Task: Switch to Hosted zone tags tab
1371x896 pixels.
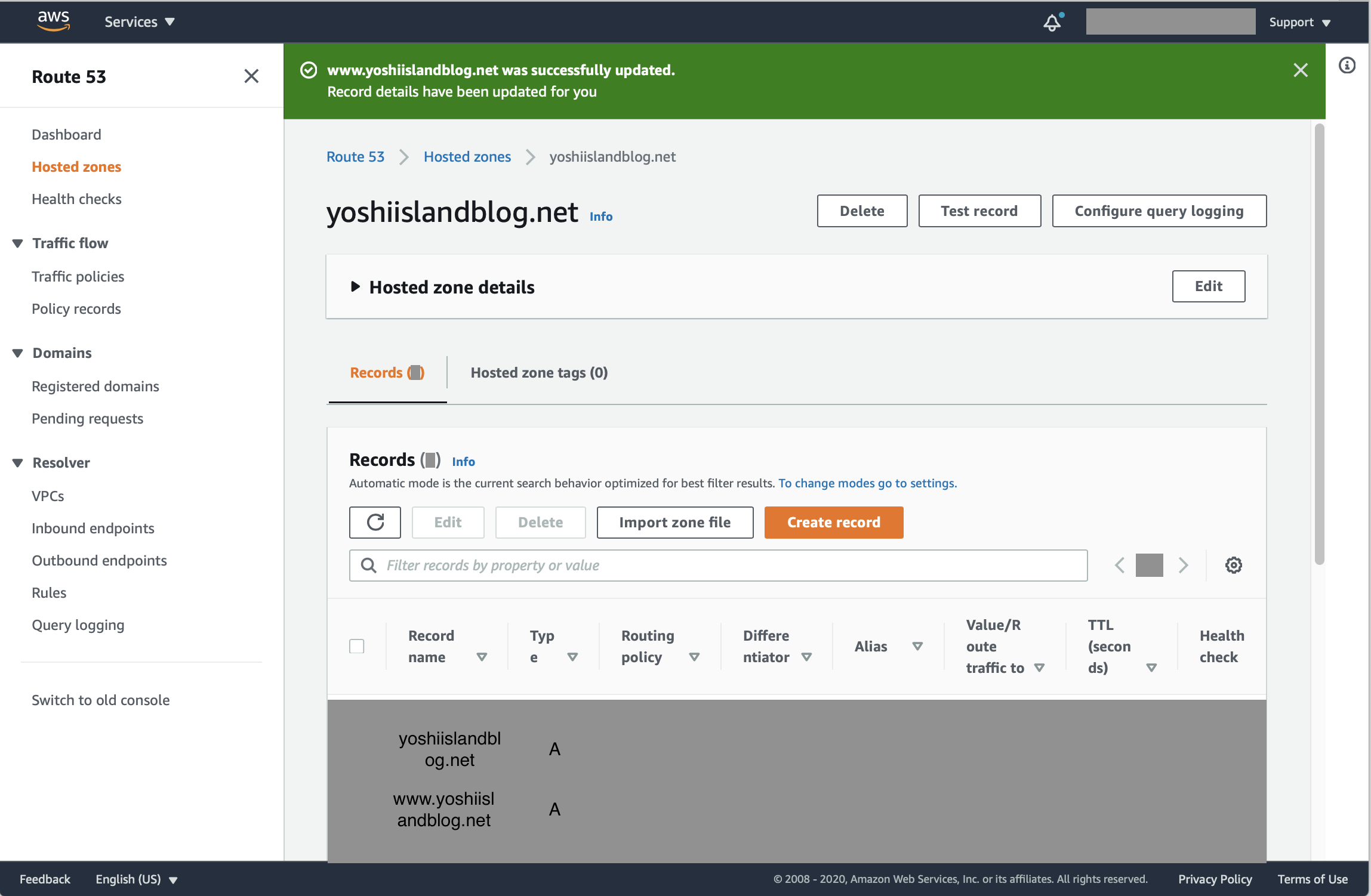Action: coord(539,373)
